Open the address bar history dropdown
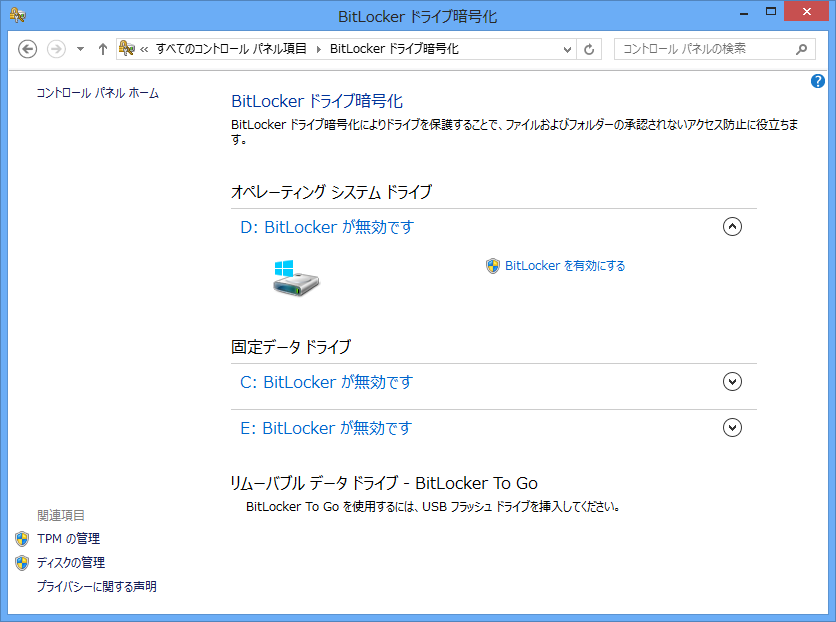836x622 pixels. (x=567, y=50)
